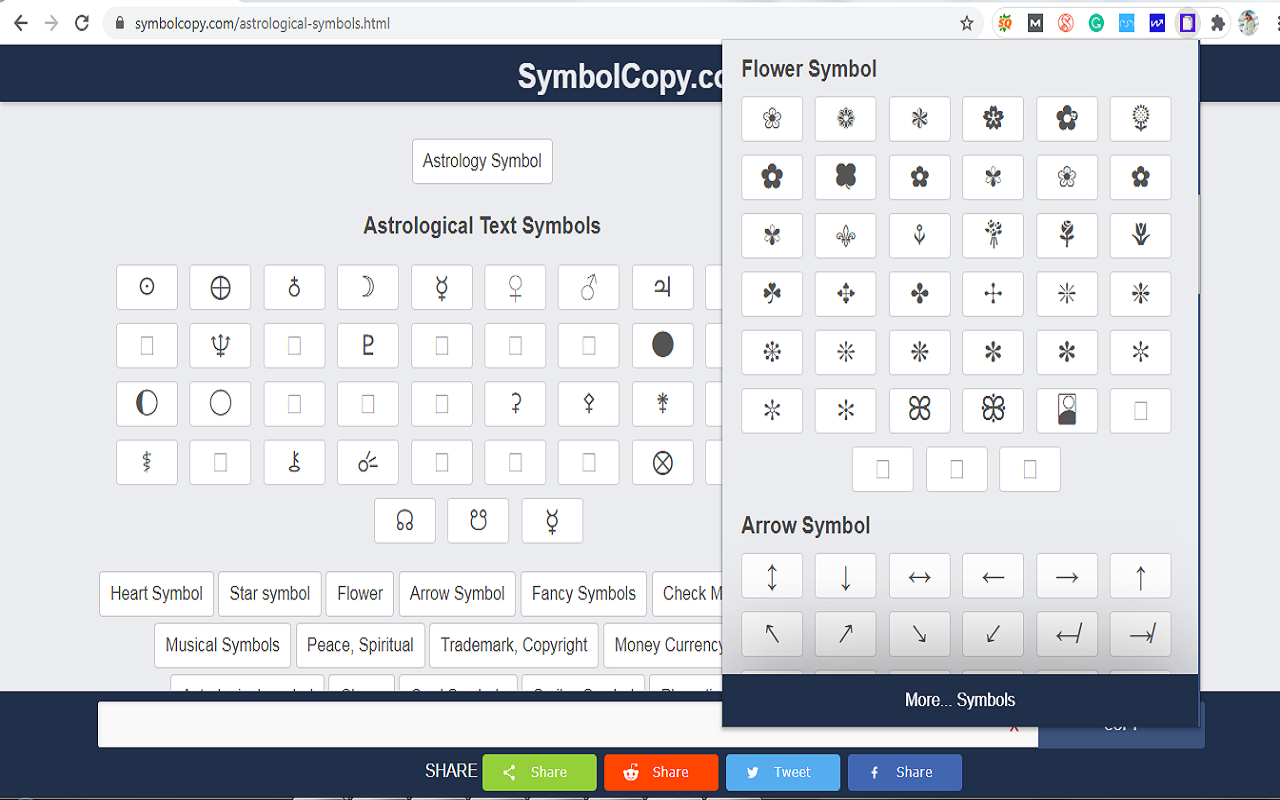Viewport: 1280px width, 800px height.
Task: Click the left arrow symbol
Action: click(993, 575)
